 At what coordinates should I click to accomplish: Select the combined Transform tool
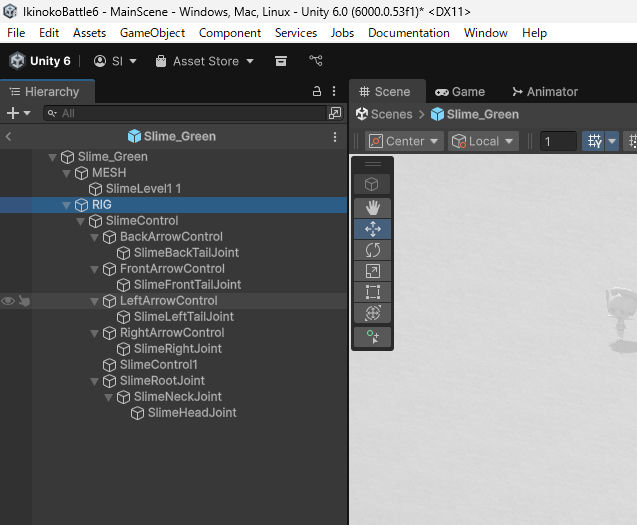372,313
